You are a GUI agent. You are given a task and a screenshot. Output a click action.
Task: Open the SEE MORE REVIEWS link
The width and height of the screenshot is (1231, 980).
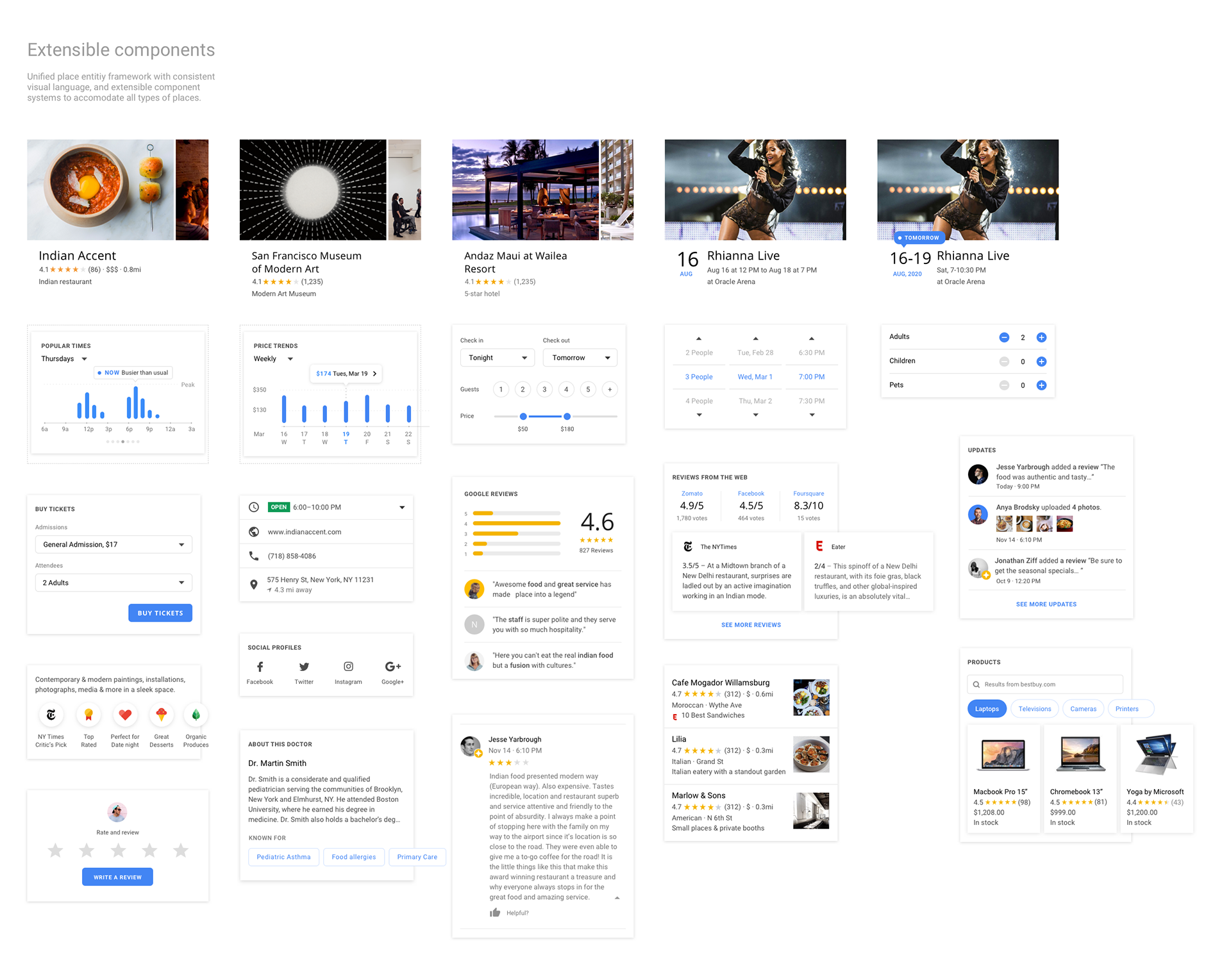751,625
